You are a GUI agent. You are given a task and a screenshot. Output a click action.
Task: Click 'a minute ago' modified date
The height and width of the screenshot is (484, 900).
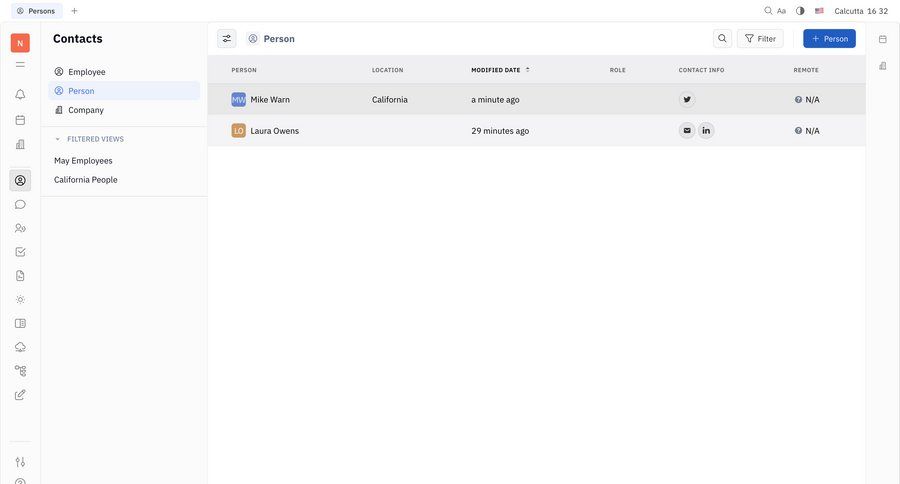coord(495,99)
